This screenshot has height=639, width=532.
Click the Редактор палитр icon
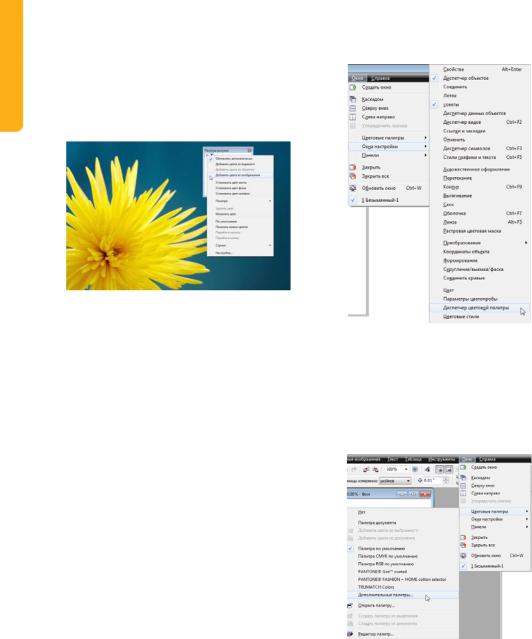tap(350, 634)
